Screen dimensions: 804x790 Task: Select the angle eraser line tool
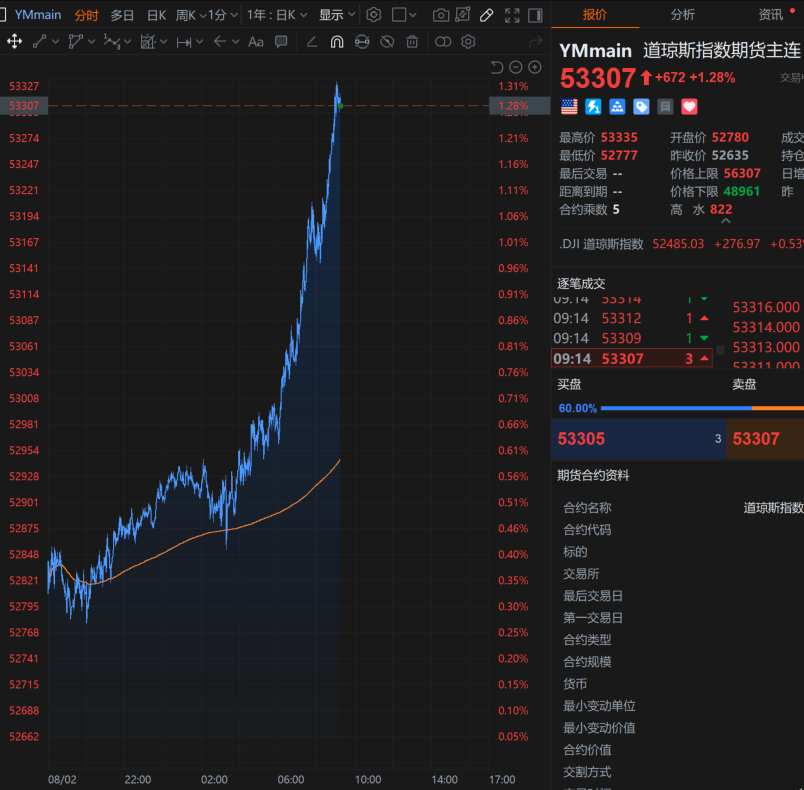click(311, 42)
